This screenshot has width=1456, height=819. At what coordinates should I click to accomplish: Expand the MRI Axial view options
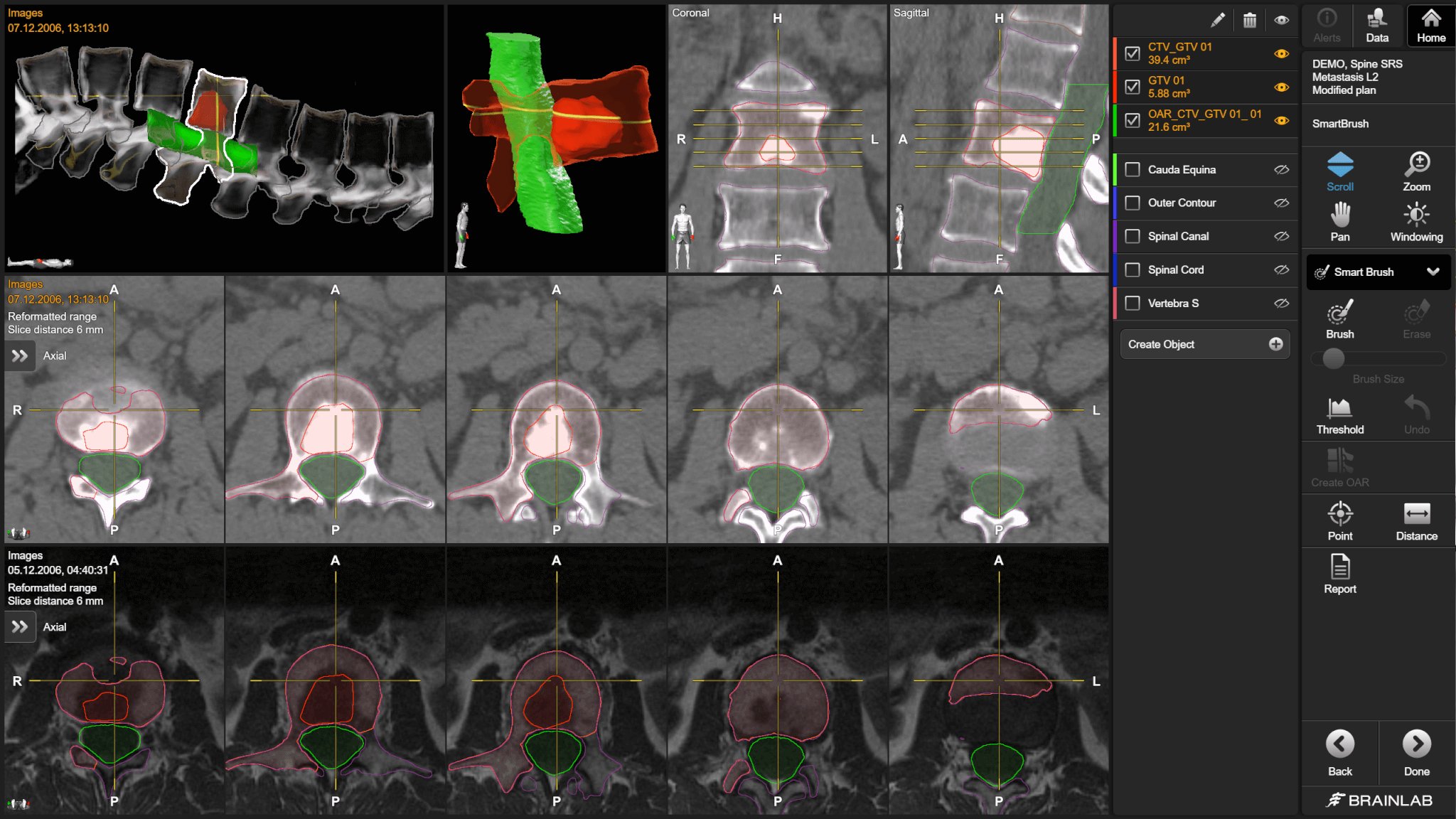(x=20, y=627)
